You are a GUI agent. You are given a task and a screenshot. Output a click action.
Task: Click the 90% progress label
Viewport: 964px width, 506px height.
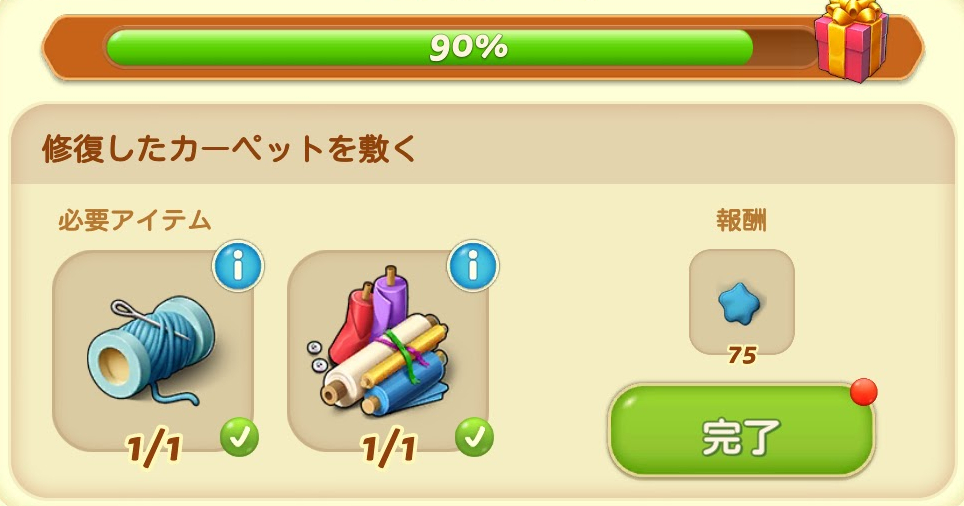pos(468,47)
